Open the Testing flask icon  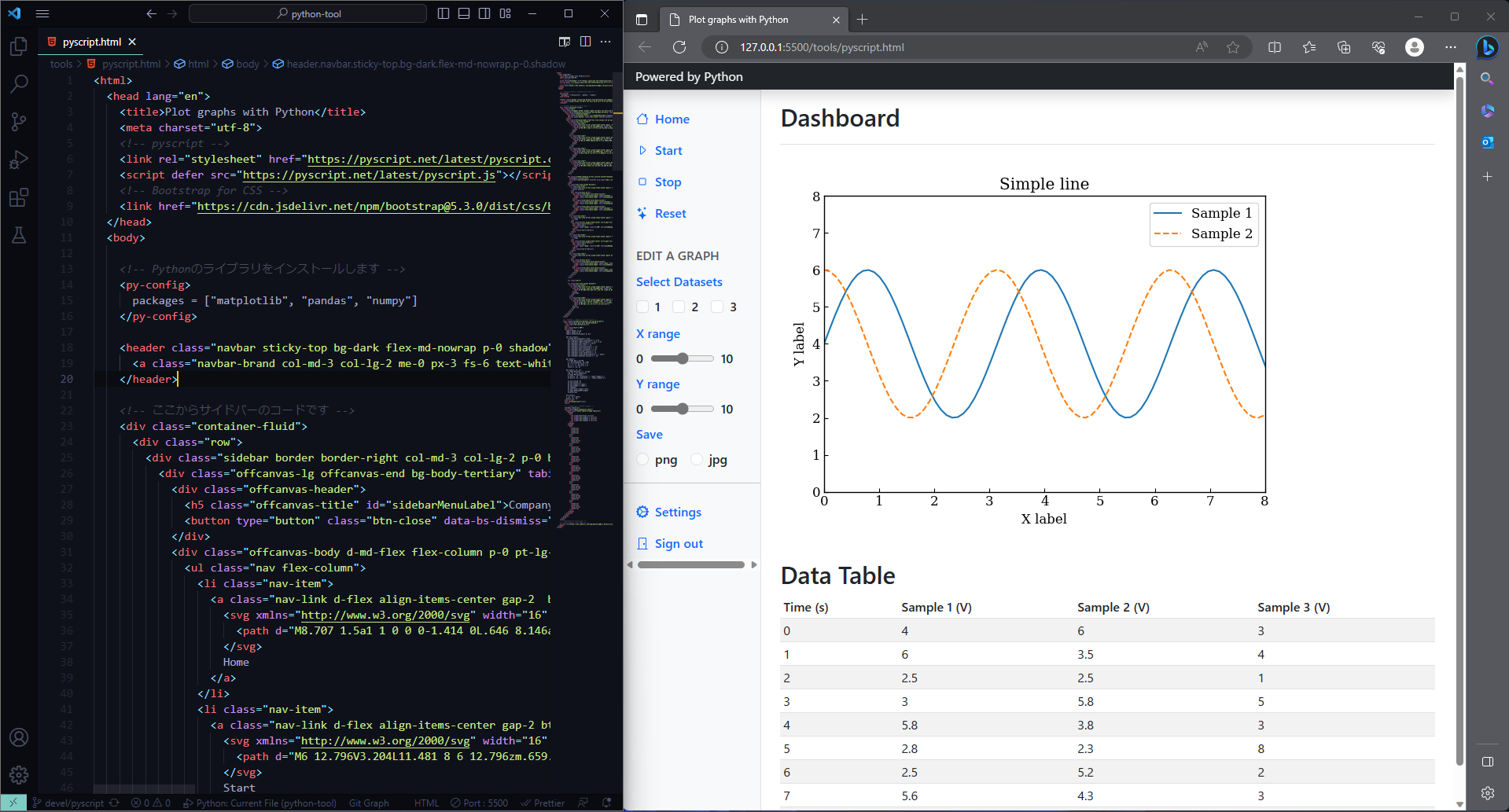tap(19, 235)
